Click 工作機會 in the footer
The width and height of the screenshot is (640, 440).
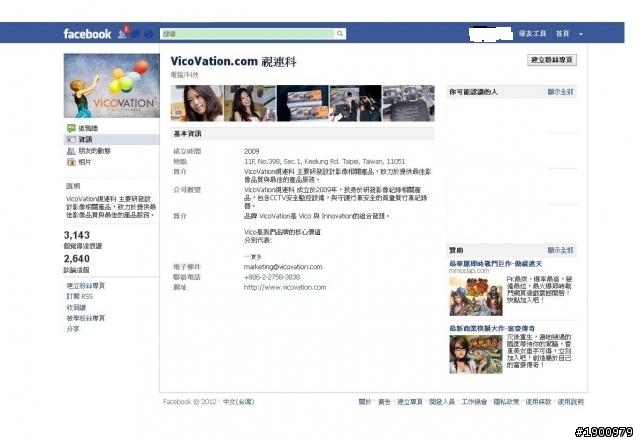pyautogui.click(x=474, y=402)
